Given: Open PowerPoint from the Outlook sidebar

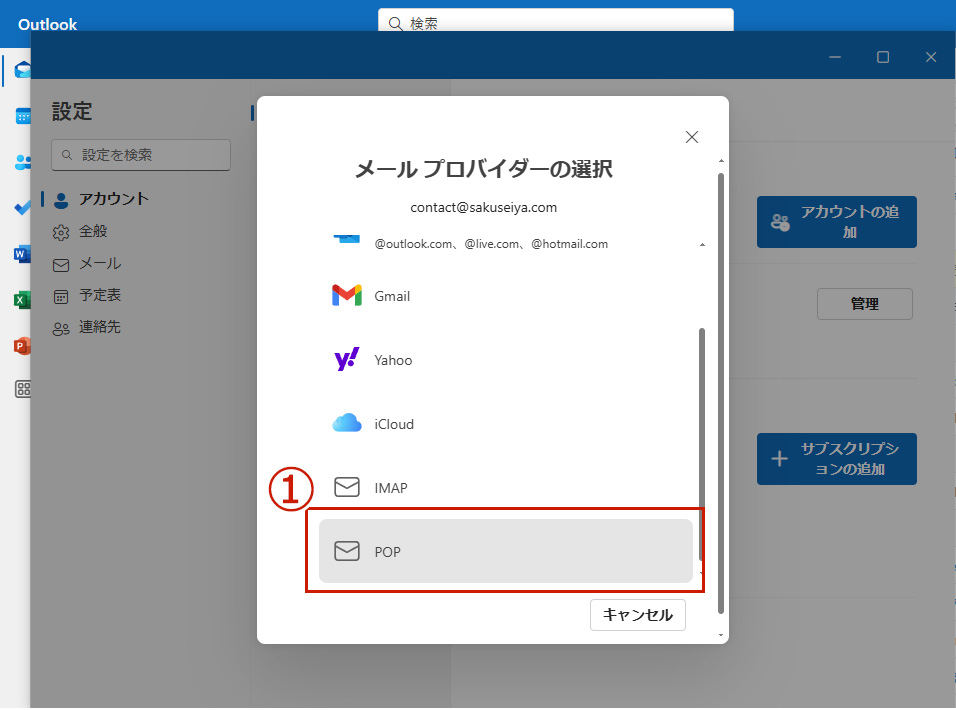Looking at the screenshot, I should pos(22,346).
